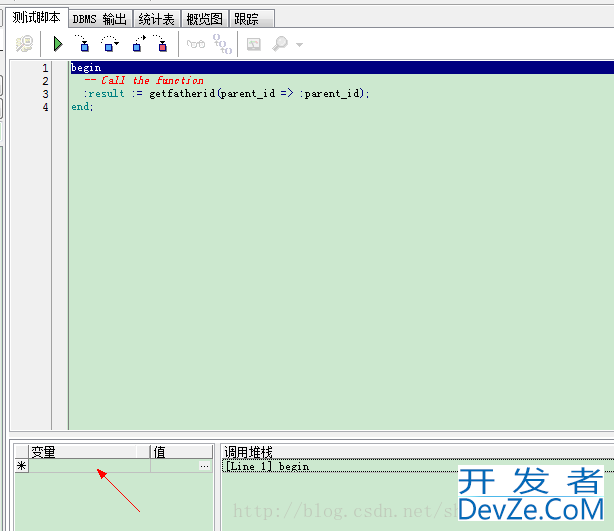Open the DBMS 输出 tab

coord(100,19)
